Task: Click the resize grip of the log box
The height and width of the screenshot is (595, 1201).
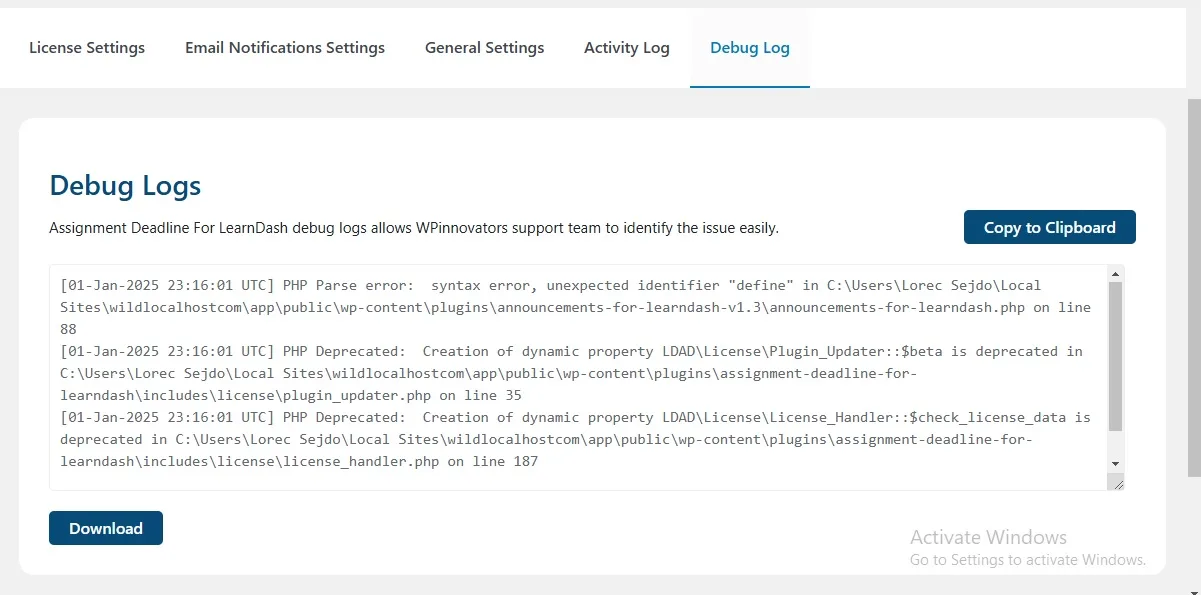Action: point(1117,482)
